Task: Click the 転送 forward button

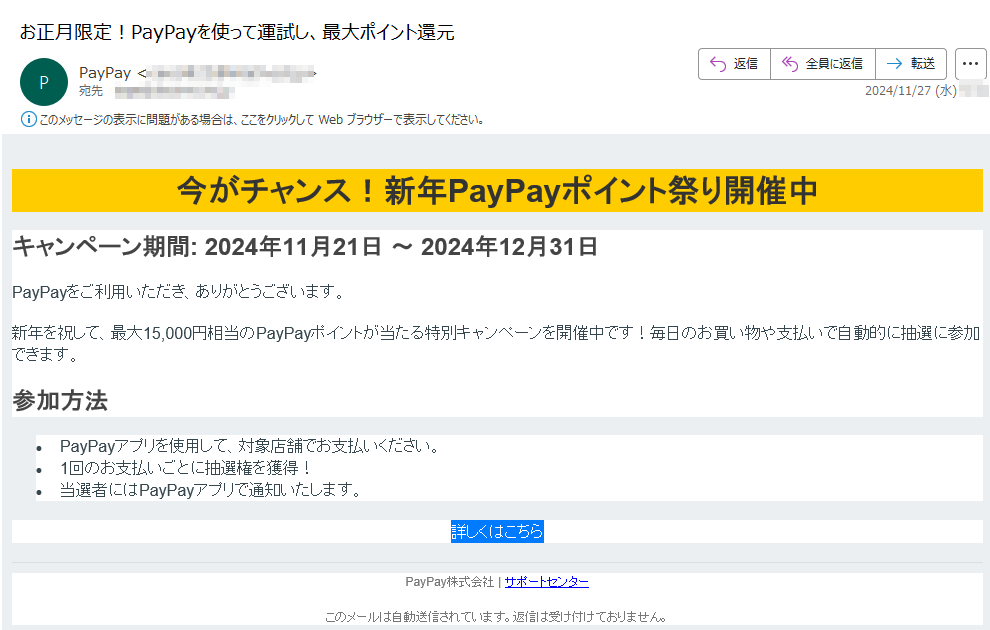Action: 910,64
